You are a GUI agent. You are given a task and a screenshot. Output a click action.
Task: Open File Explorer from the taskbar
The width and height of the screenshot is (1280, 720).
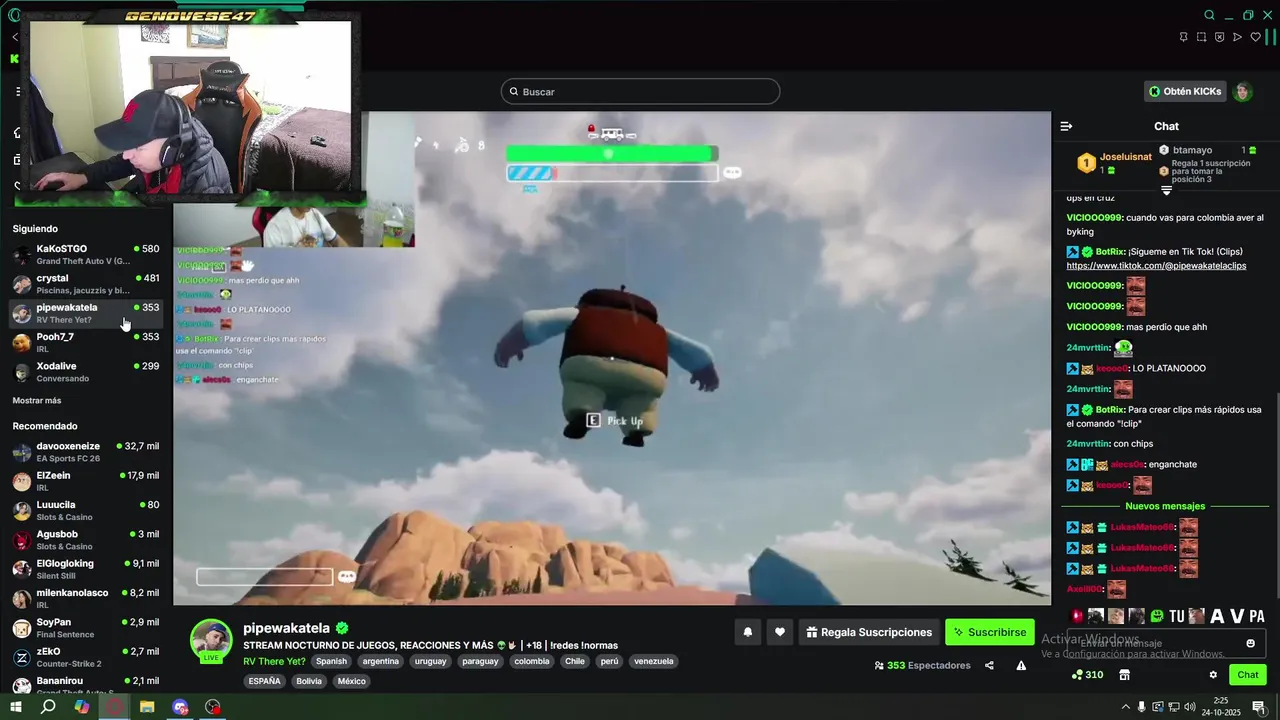[x=147, y=707]
